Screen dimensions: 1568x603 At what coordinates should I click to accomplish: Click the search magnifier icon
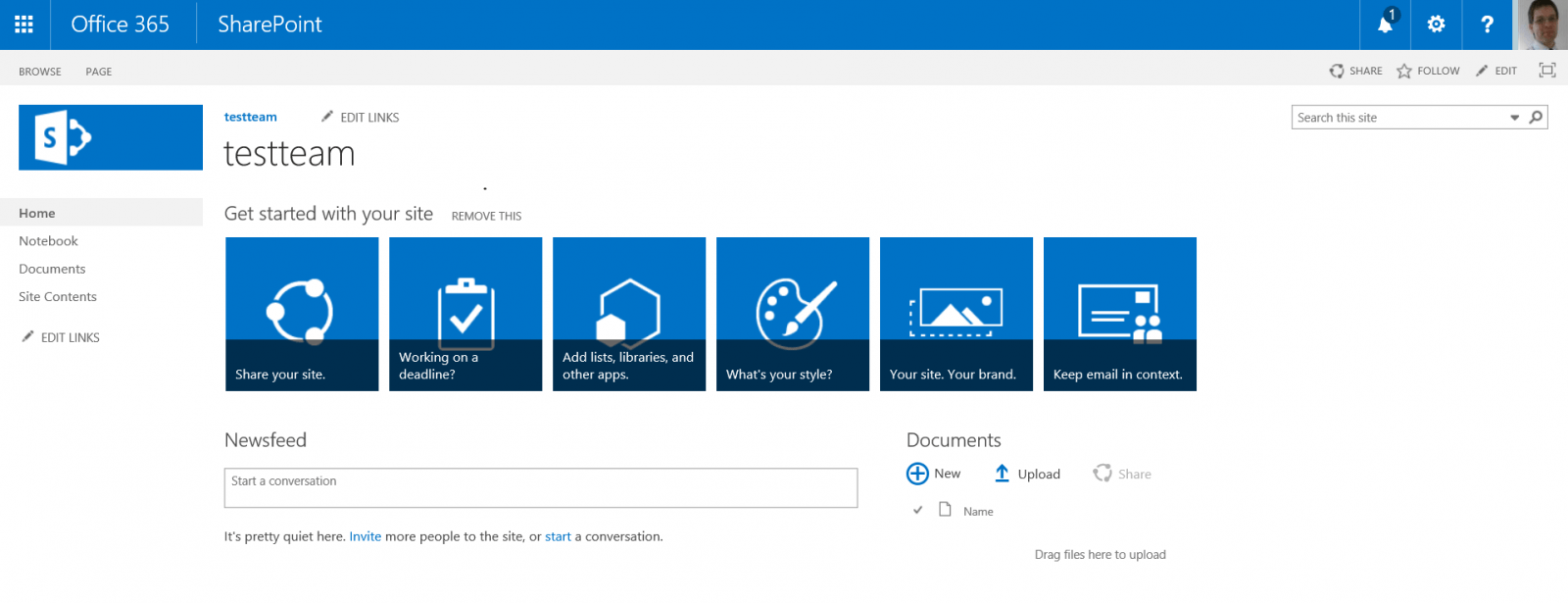coord(1536,118)
